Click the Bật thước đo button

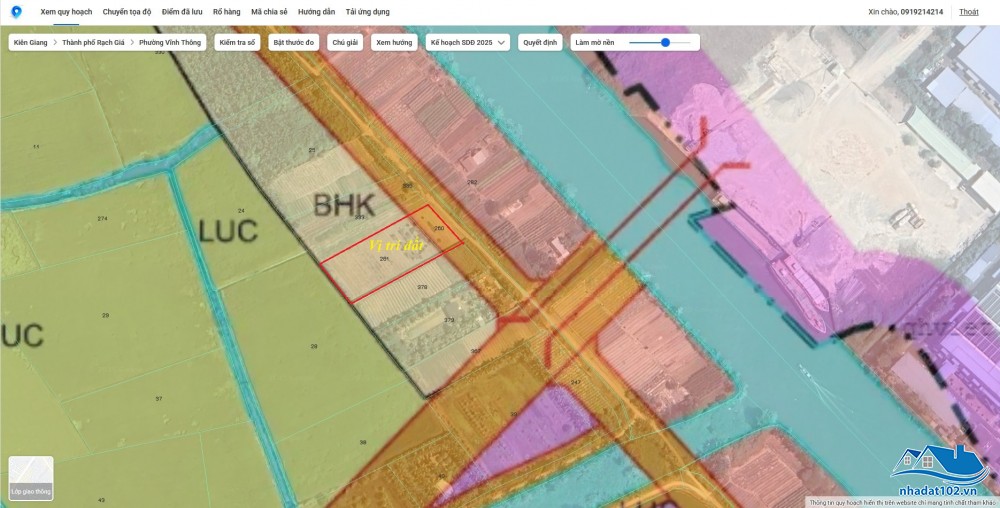coord(294,43)
